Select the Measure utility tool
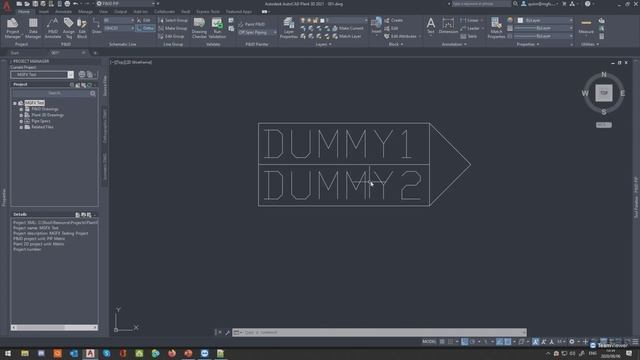 pos(586,26)
